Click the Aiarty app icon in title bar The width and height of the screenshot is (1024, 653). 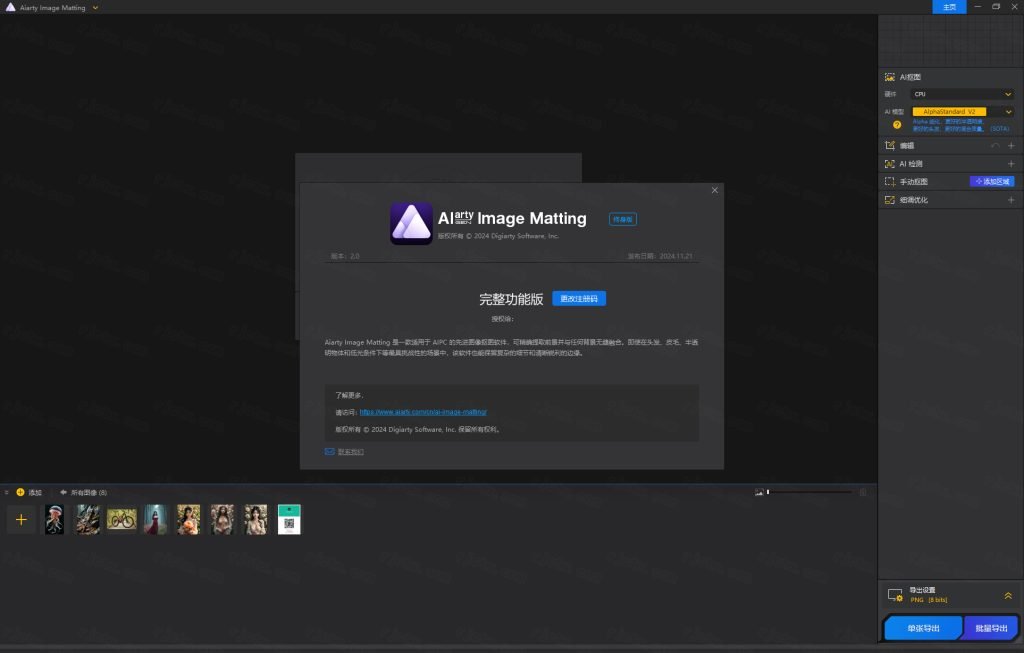[10, 7]
